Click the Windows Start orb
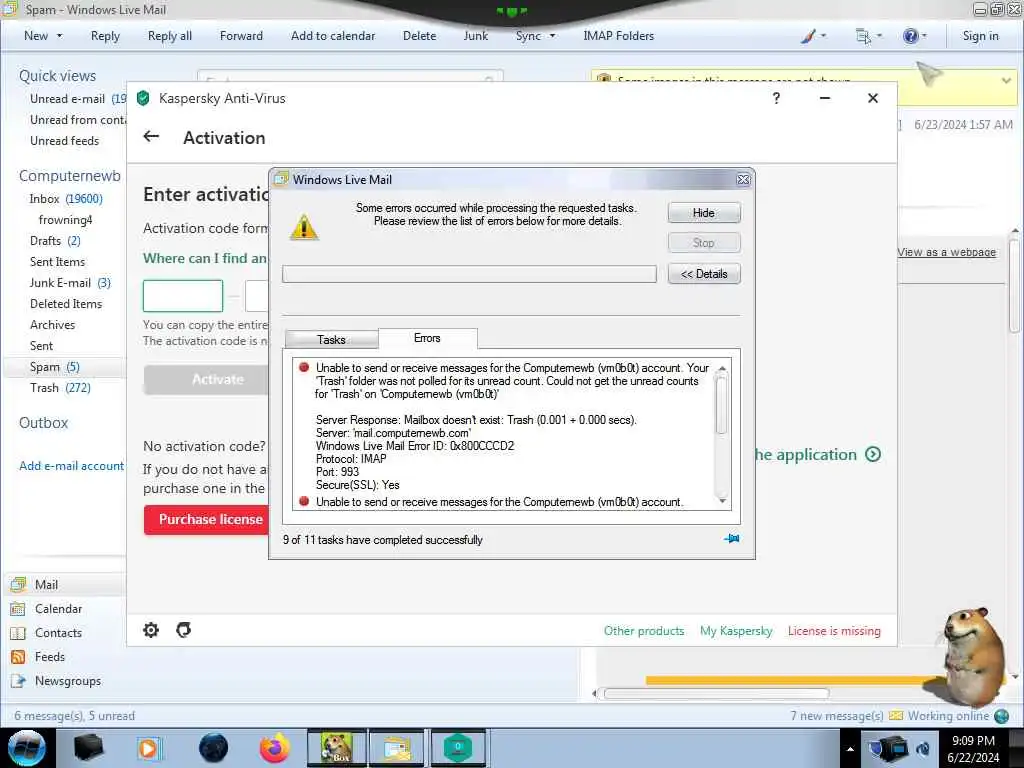Viewport: 1024px width, 768px height. point(26,748)
